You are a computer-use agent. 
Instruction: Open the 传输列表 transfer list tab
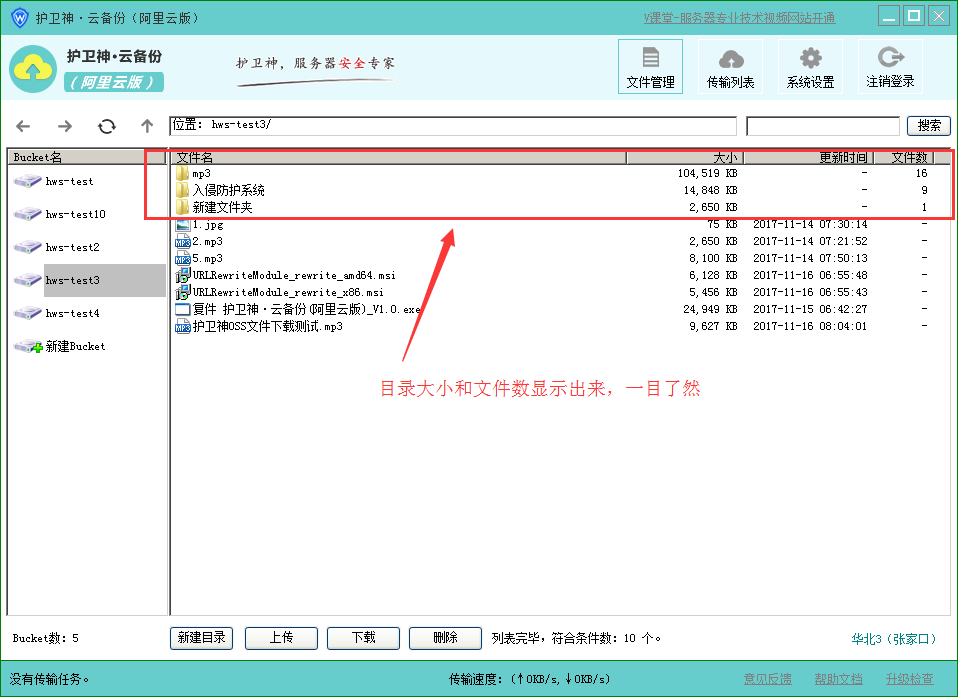click(x=730, y=67)
